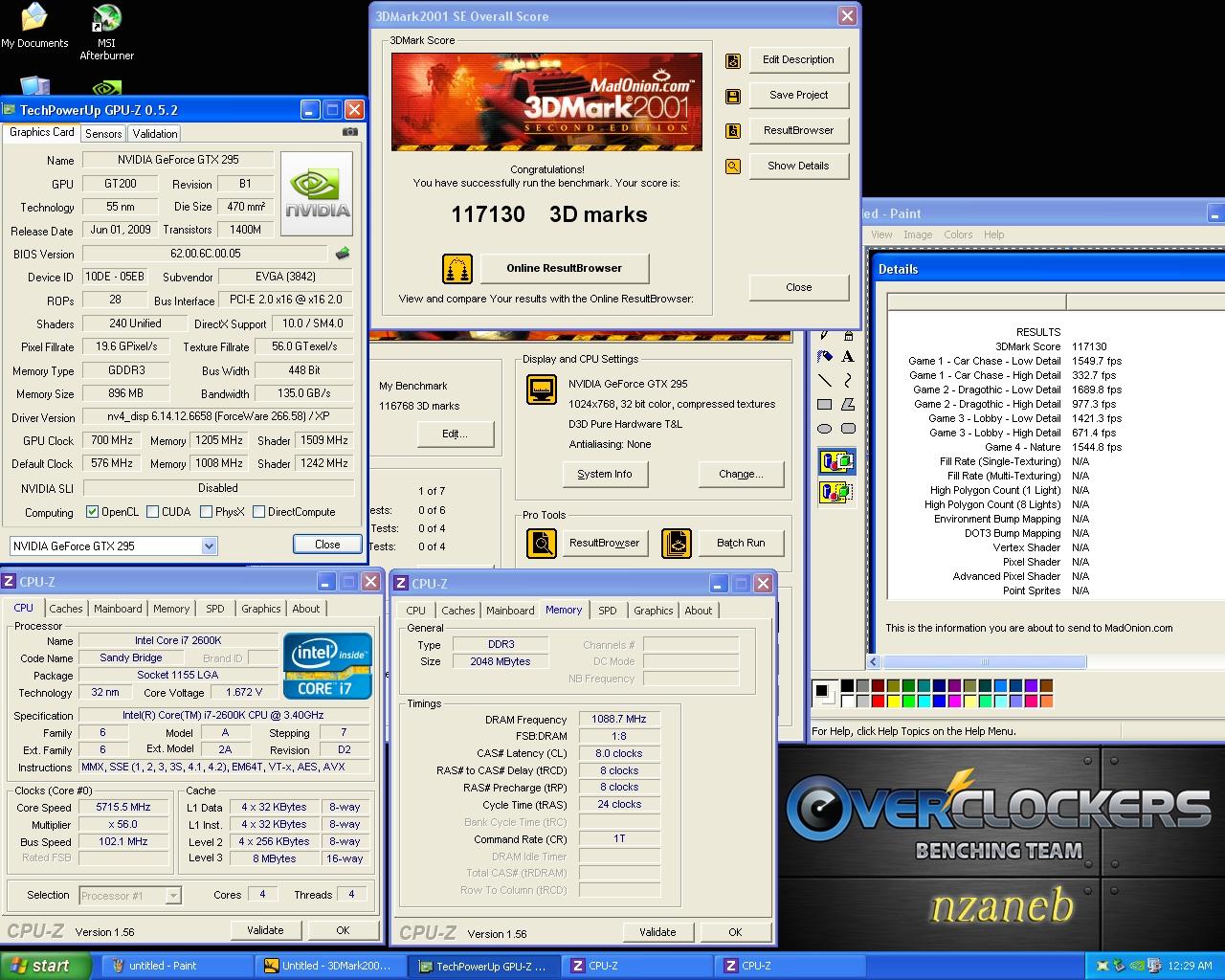This screenshot has width=1225, height=980.
Task: Click the NVIDIA logo in GPU-Z
Action: [x=317, y=192]
